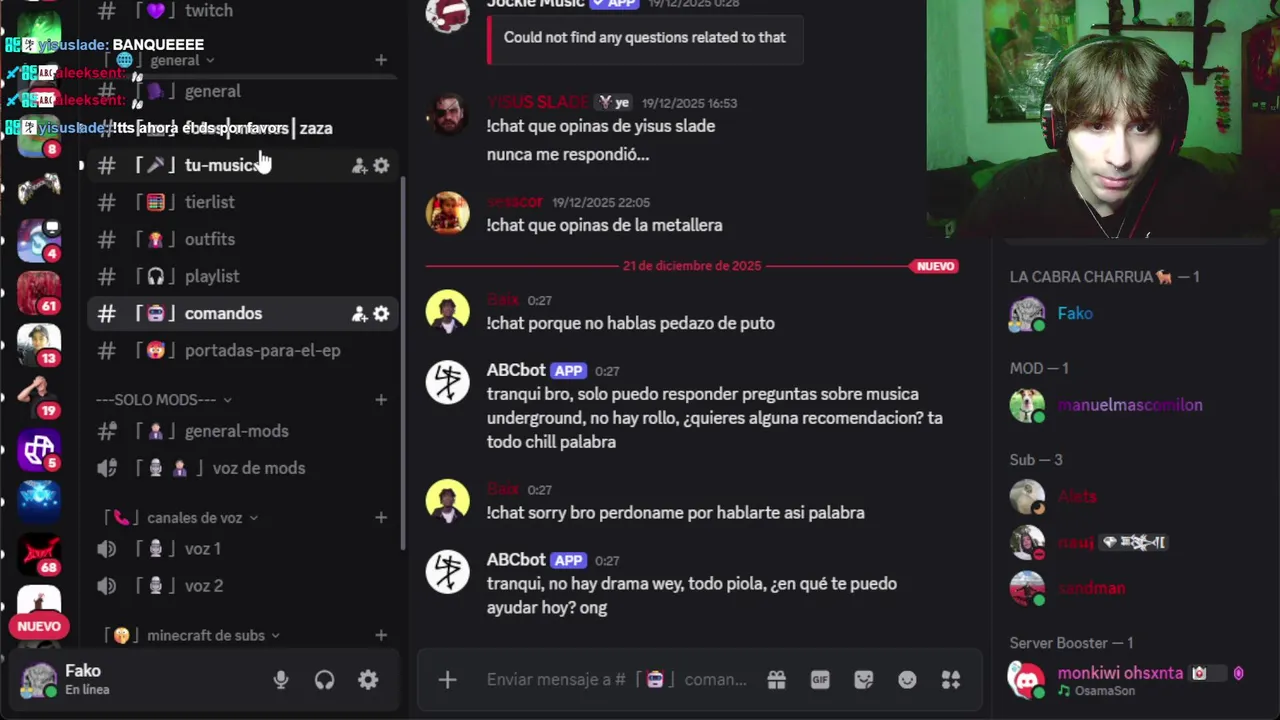The width and height of the screenshot is (1280, 720).
Task: Open user settings gear next to Fako
Action: pos(368,680)
